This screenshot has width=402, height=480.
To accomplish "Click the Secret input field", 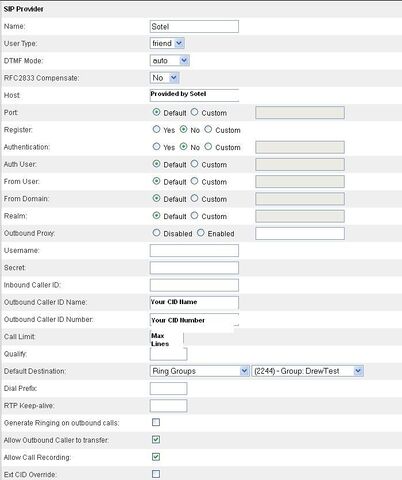I will click(x=194, y=268).
